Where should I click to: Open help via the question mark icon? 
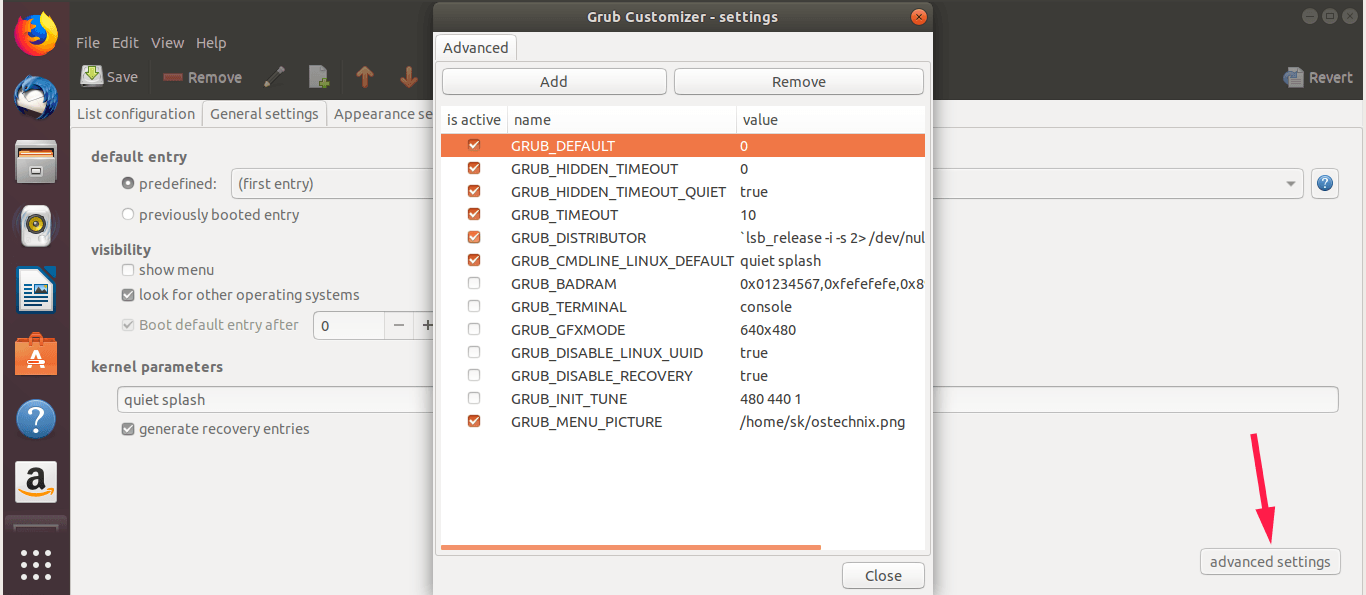pyautogui.click(x=1324, y=183)
